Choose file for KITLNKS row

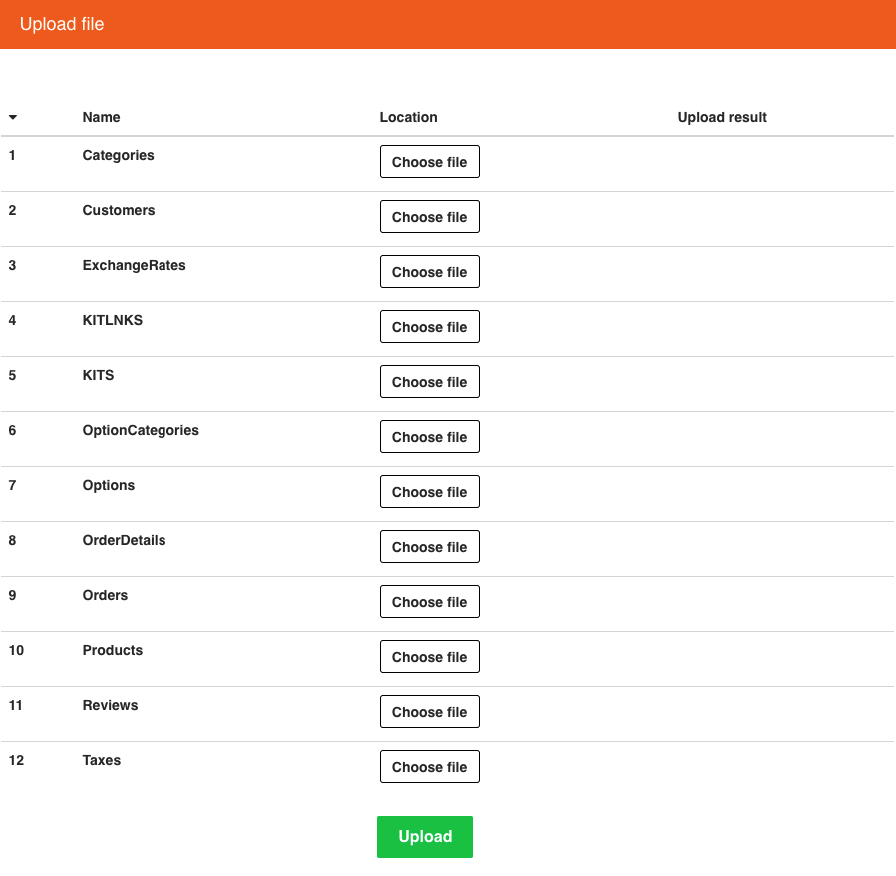[x=430, y=327]
